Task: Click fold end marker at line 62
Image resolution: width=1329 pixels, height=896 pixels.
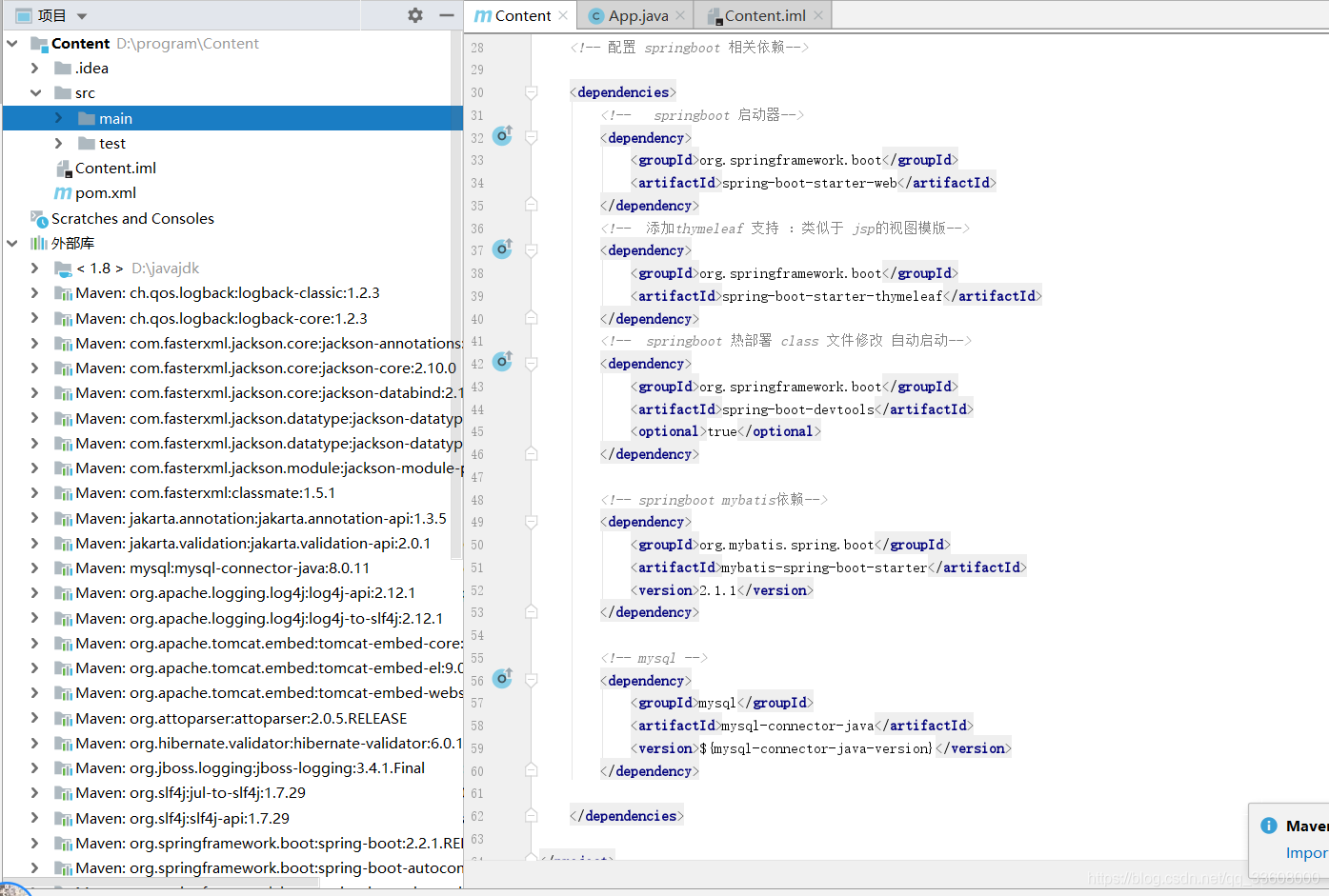Action: point(532,815)
